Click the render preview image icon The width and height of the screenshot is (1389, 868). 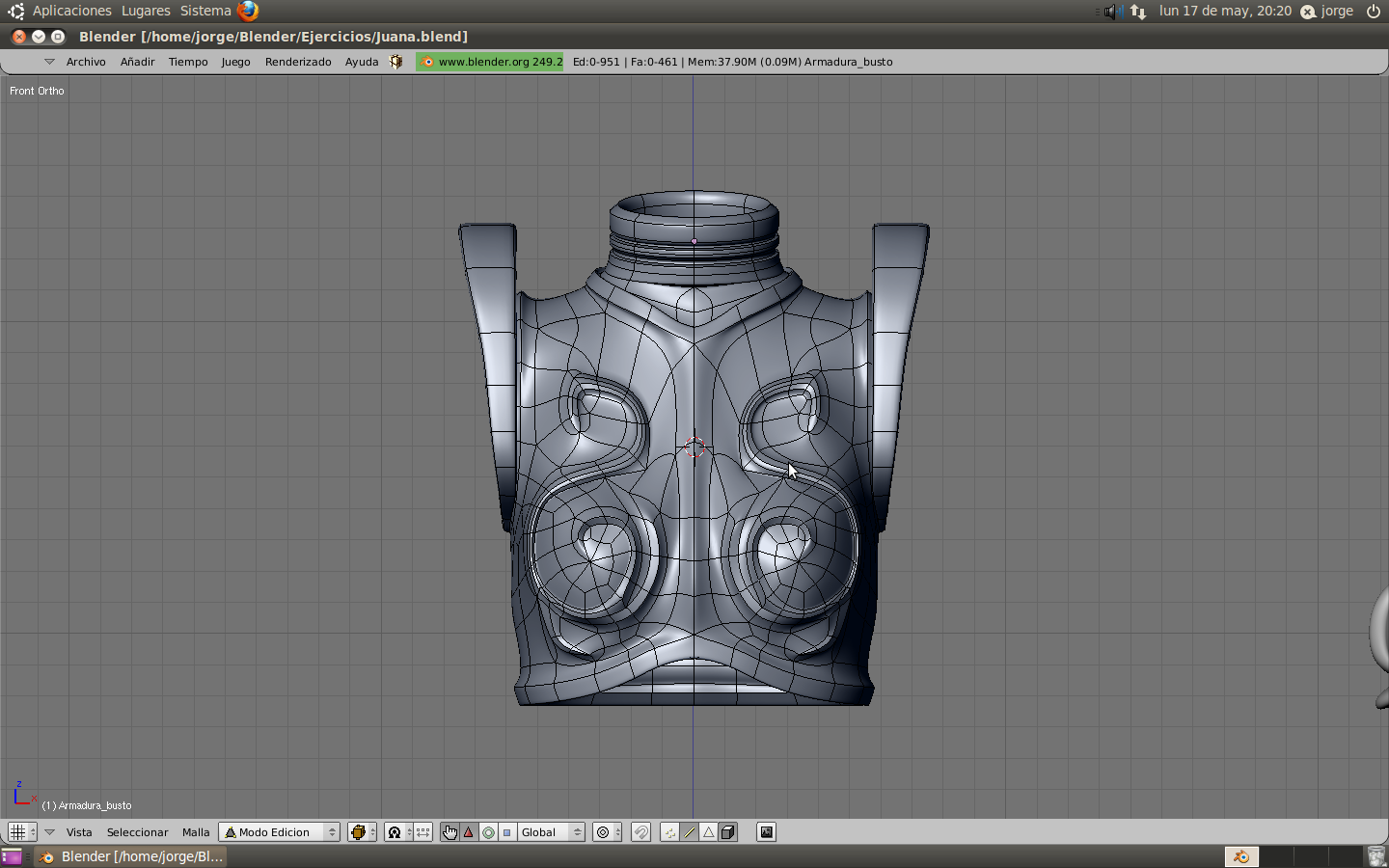click(766, 832)
